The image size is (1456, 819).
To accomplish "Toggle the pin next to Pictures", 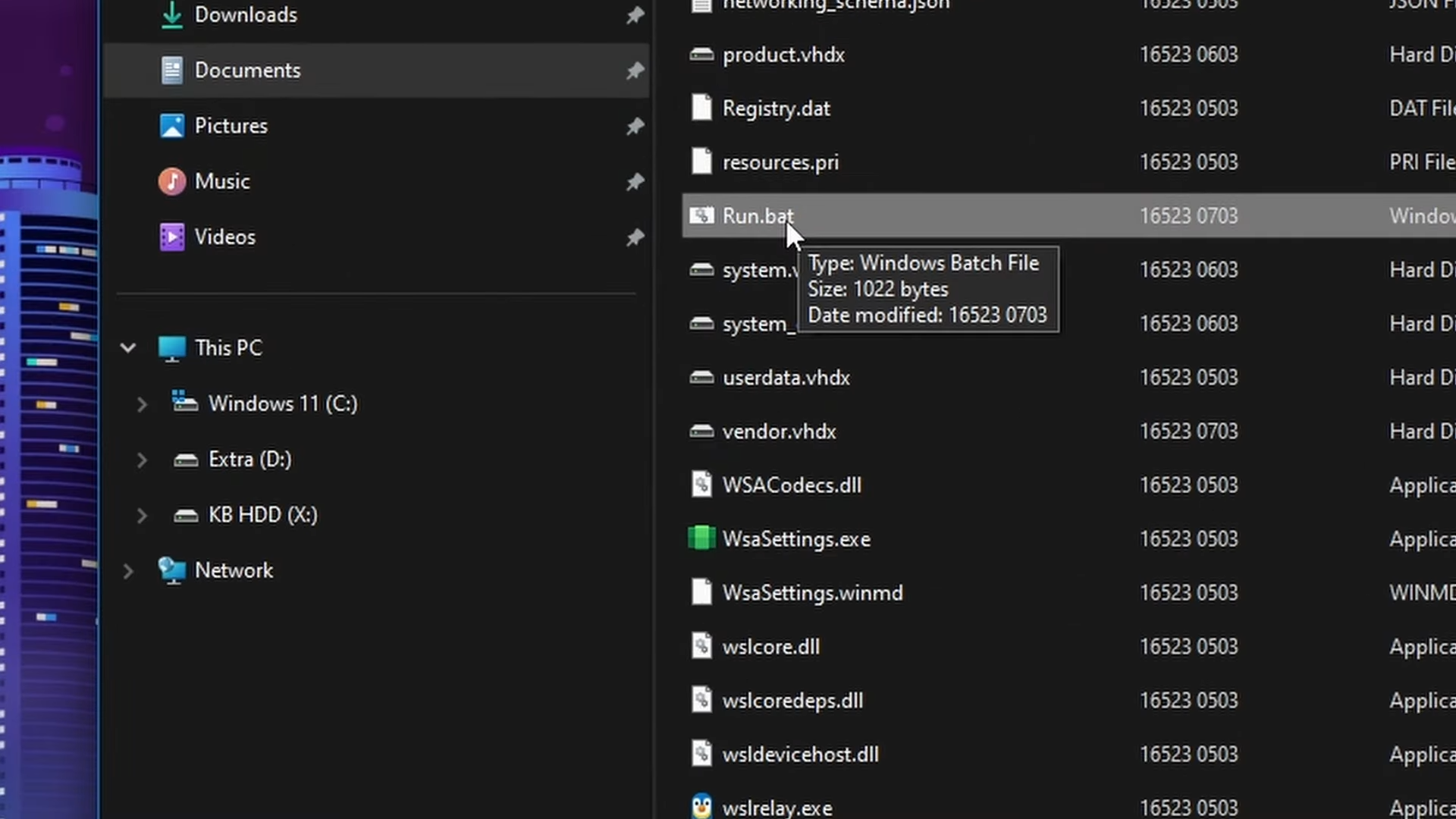I will (x=635, y=126).
